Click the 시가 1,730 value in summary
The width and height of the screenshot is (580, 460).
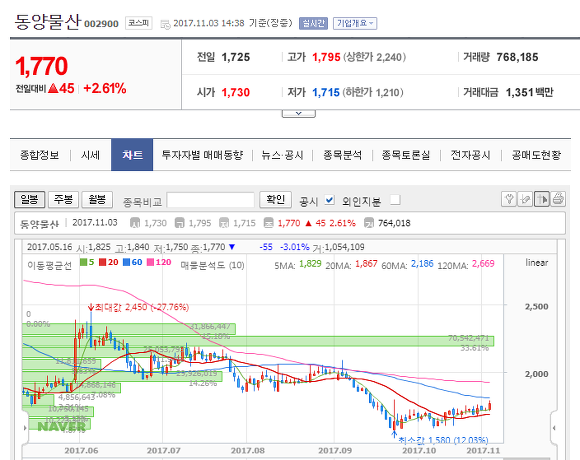coord(236,92)
